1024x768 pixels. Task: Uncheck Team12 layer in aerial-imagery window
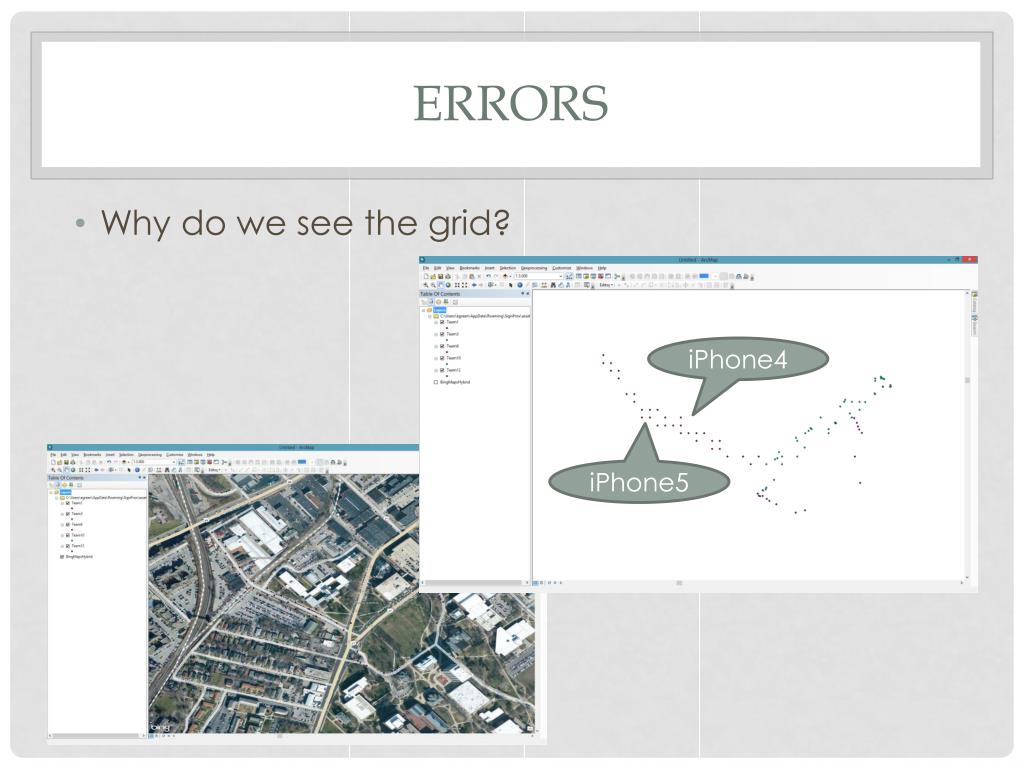[x=68, y=546]
